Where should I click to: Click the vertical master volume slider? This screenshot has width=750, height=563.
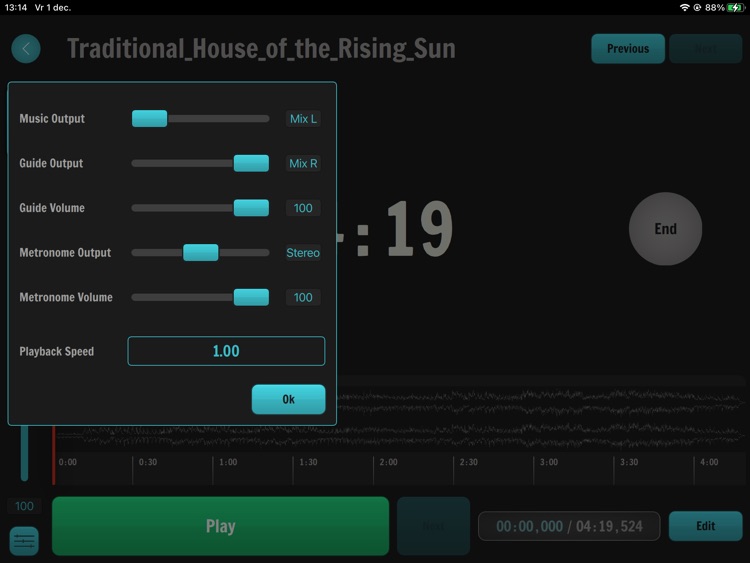[24, 453]
